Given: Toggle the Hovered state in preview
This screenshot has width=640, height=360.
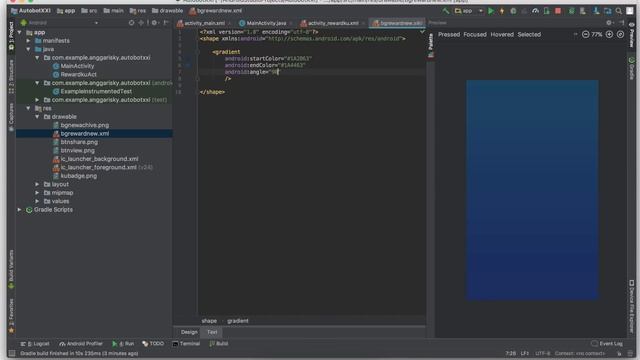Looking at the screenshot, I should pyautogui.click(x=502, y=35).
